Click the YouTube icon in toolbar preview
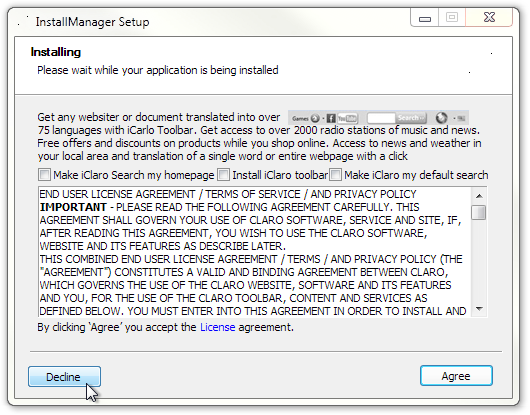530x415 pixels. coord(347,118)
